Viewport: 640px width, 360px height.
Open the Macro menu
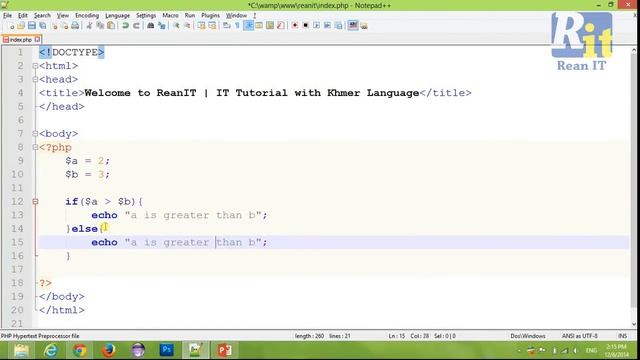[x=170, y=16]
